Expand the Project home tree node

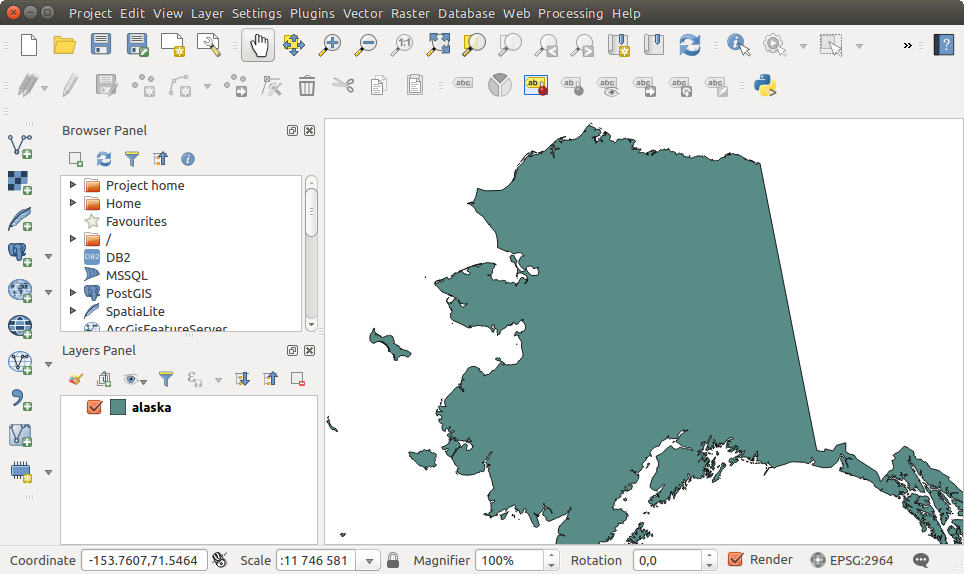[x=73, y=185]
